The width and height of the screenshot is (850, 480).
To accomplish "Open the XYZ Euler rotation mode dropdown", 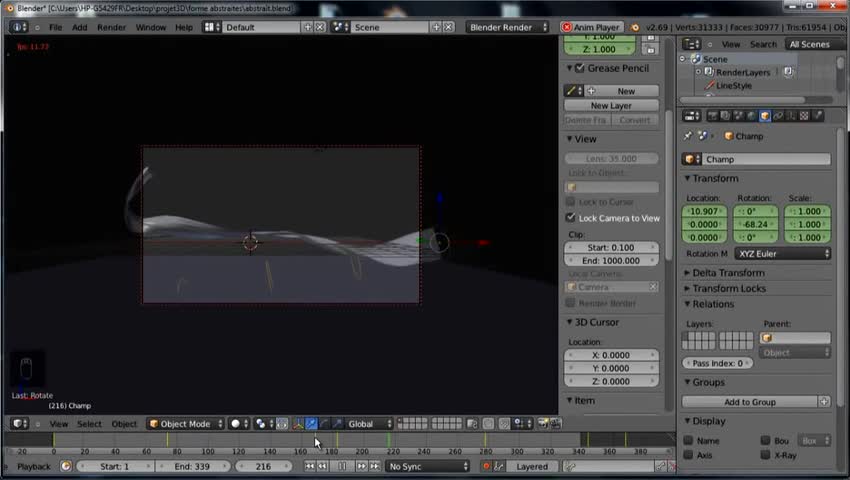I will click(783, 253).
